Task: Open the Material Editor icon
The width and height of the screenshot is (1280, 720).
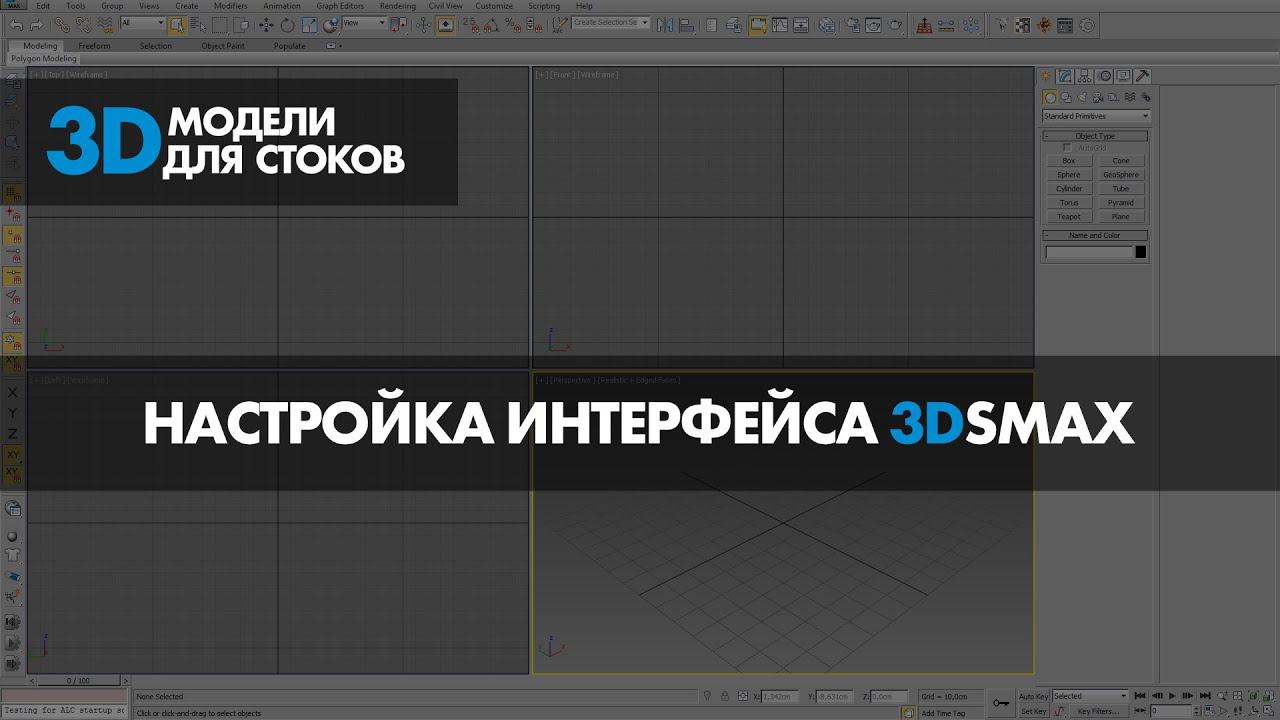Action: click(x=826, y=25)
